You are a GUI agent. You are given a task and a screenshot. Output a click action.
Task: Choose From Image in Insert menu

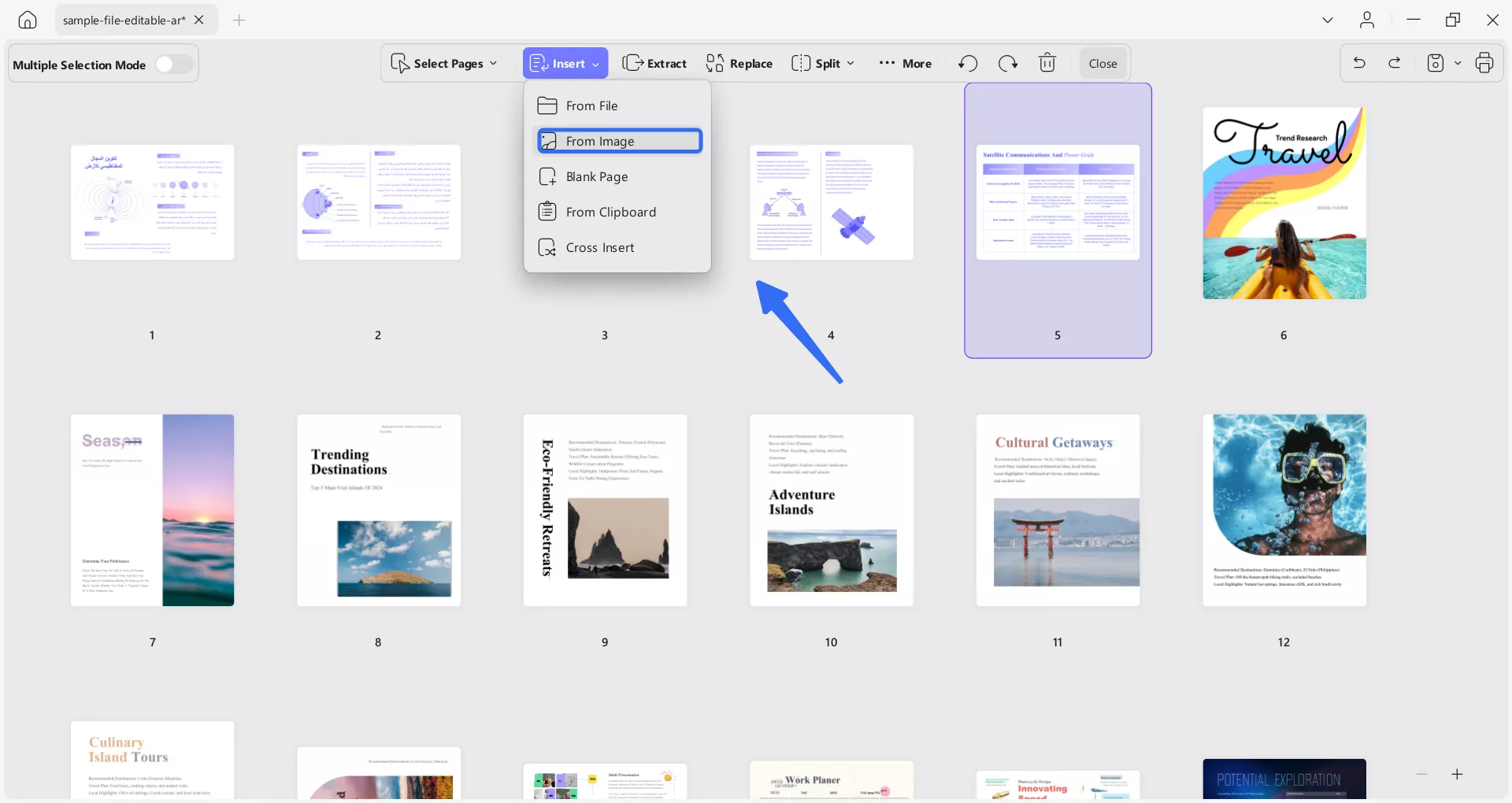pyautogui.click(x=619, y=141)
